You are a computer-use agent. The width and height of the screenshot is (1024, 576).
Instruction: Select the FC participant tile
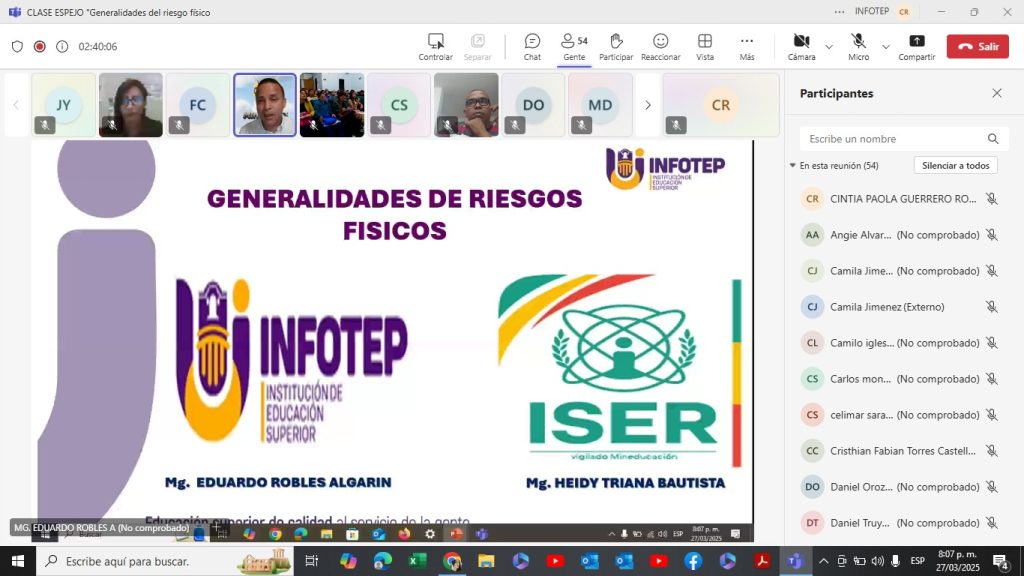[x=197, y=104]
